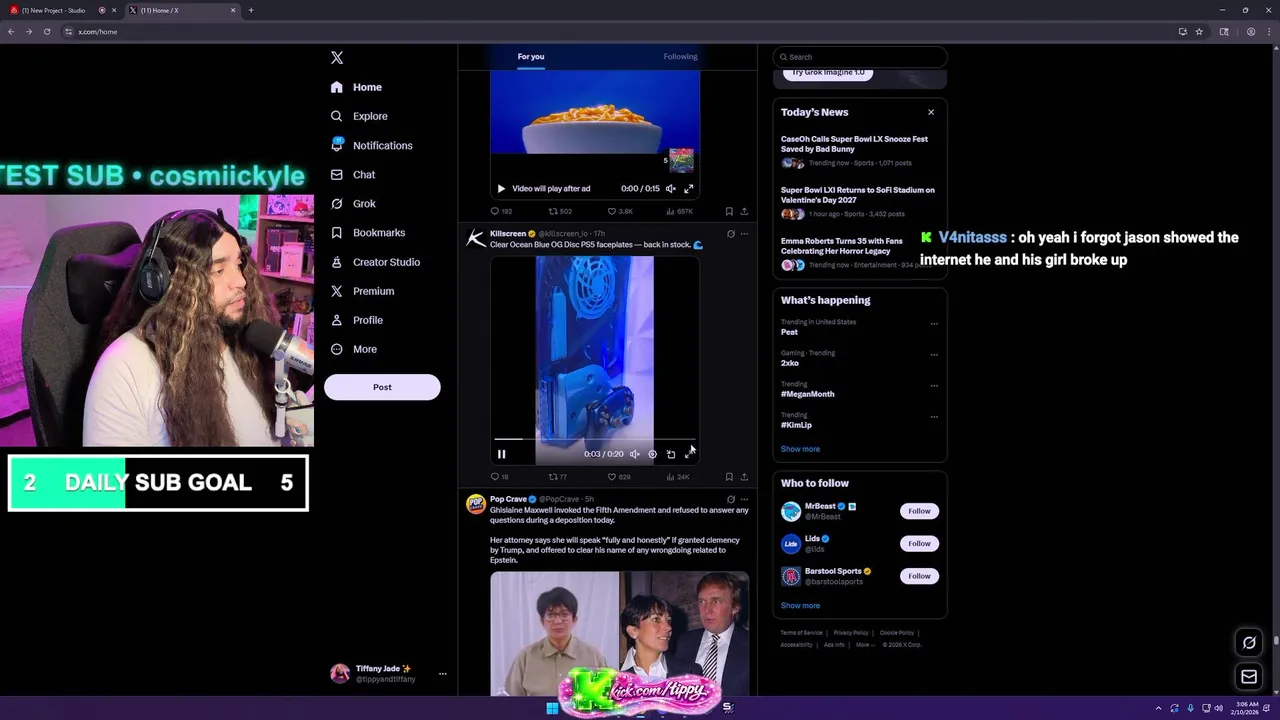This screenshot has height=720, width=1280.
Task: Unmute the Killscreen video
Action: 634,454
